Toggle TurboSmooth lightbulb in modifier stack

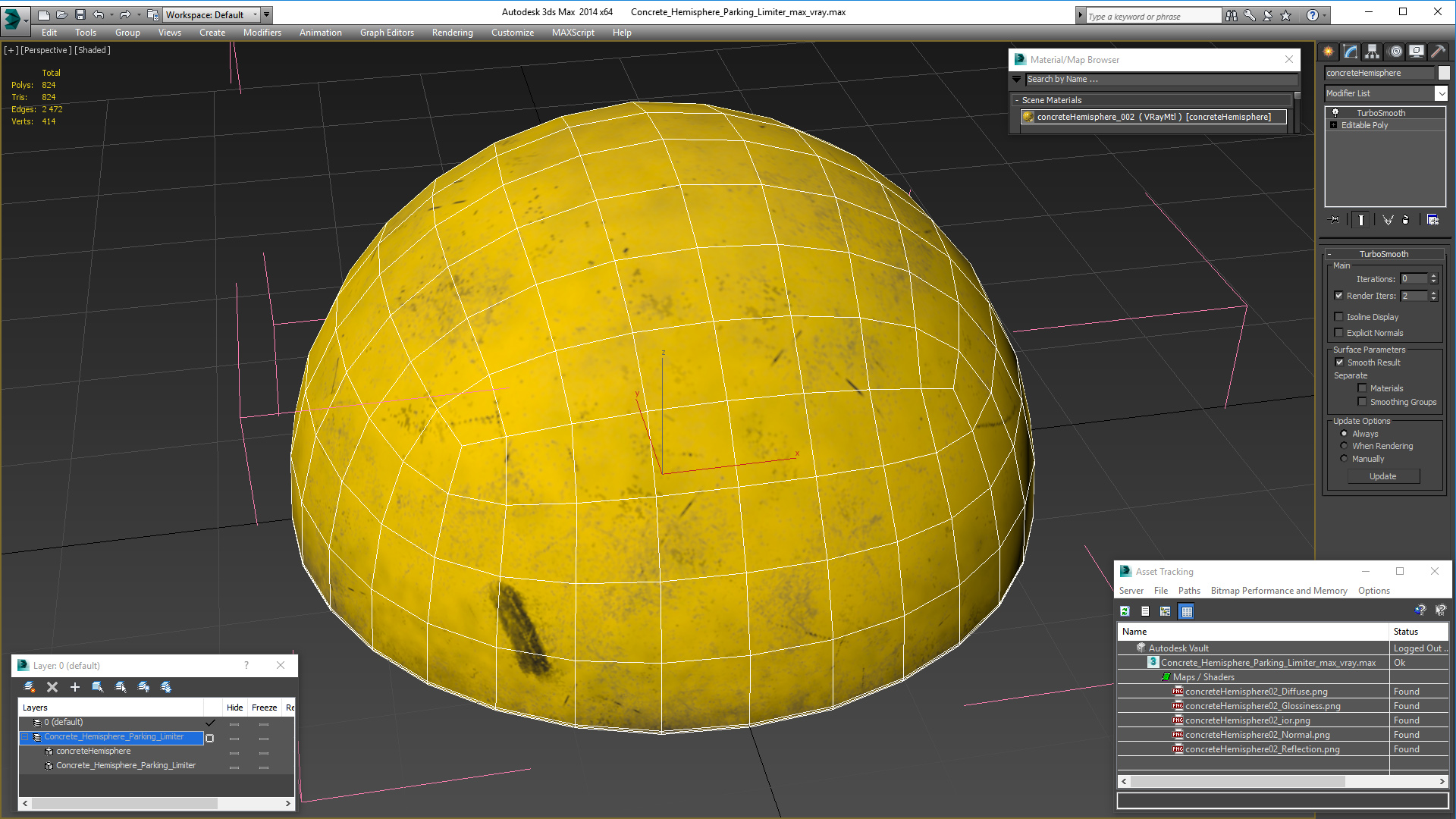1335,113
